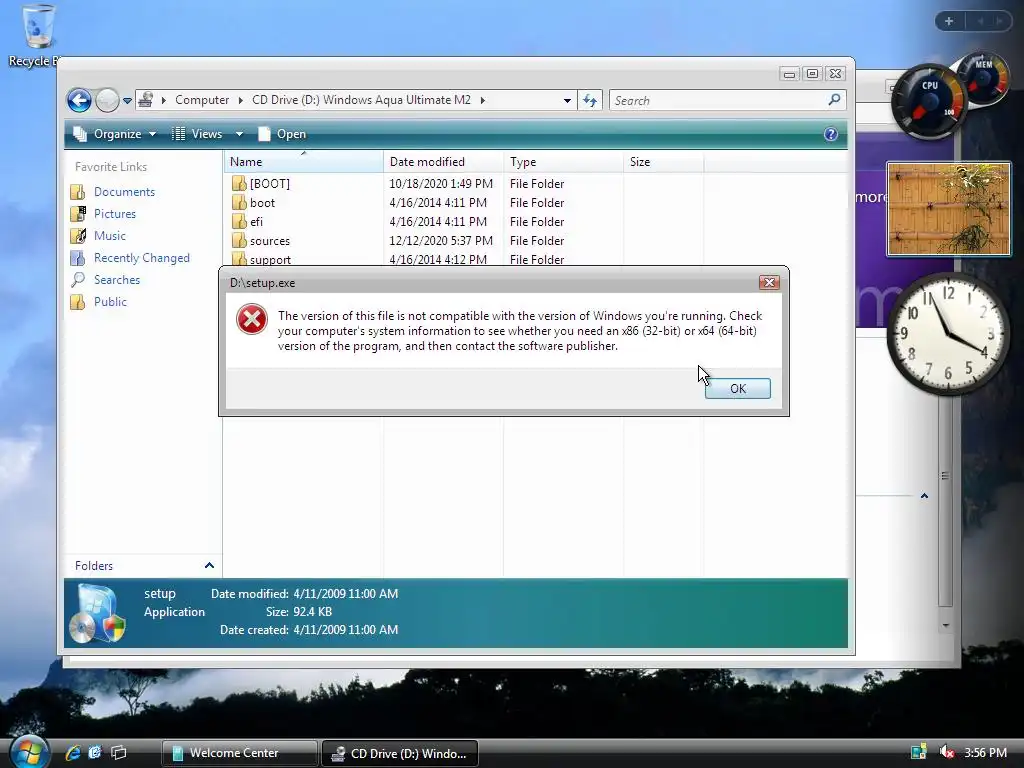Open Explorer Help question mark icon
The image size is (1024, 768).
click(x=830, y=134)
